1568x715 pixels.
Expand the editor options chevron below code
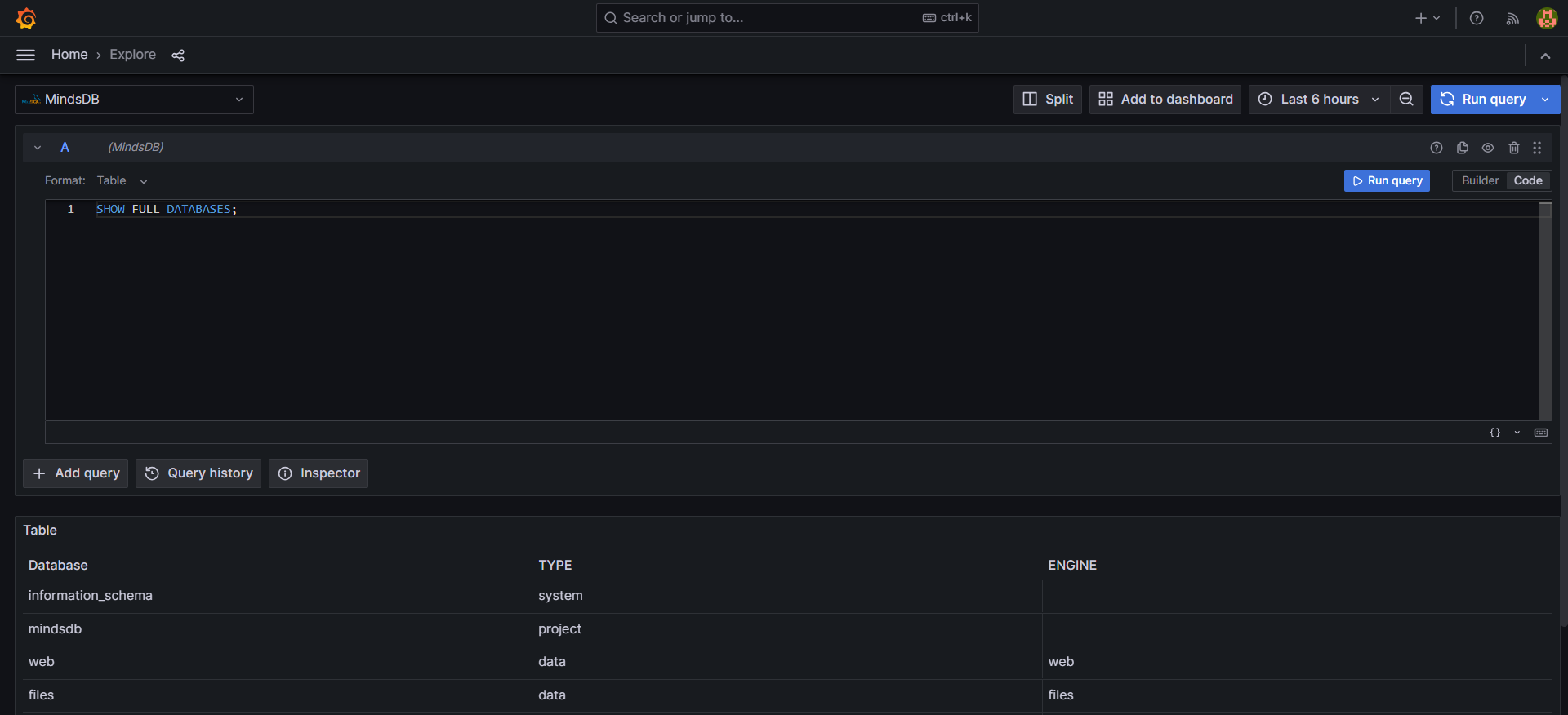coord(1517,433)
